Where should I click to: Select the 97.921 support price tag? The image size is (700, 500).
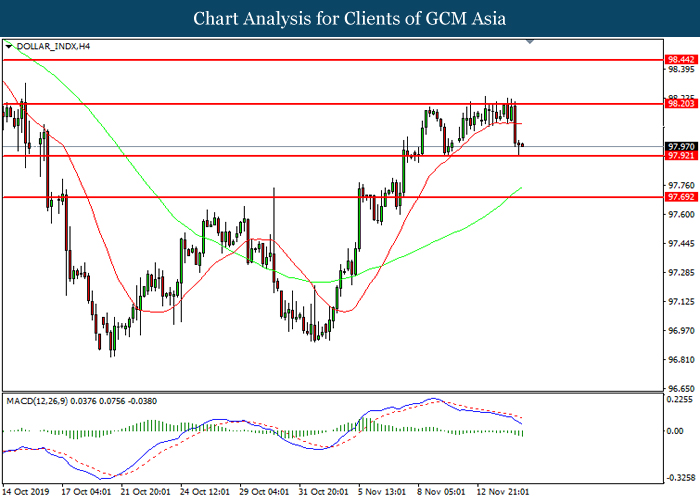[681, 156]
